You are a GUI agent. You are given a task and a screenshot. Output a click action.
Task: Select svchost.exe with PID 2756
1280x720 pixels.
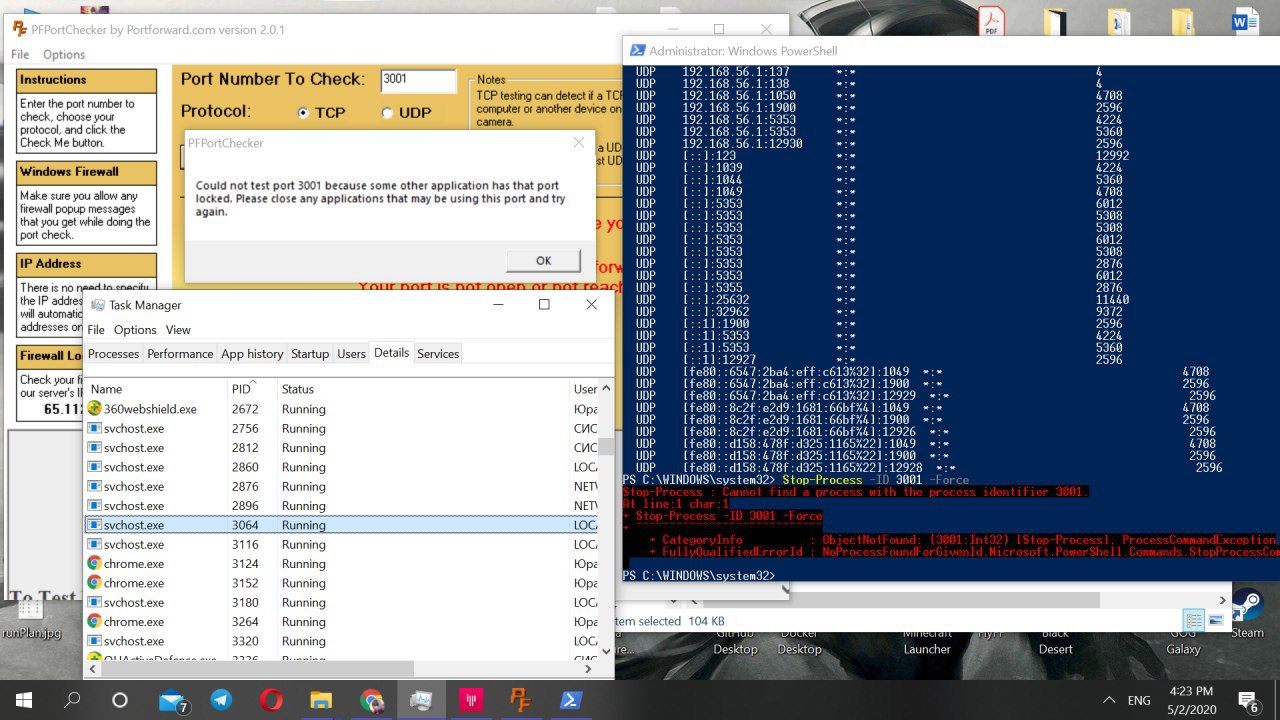(342, 428)
